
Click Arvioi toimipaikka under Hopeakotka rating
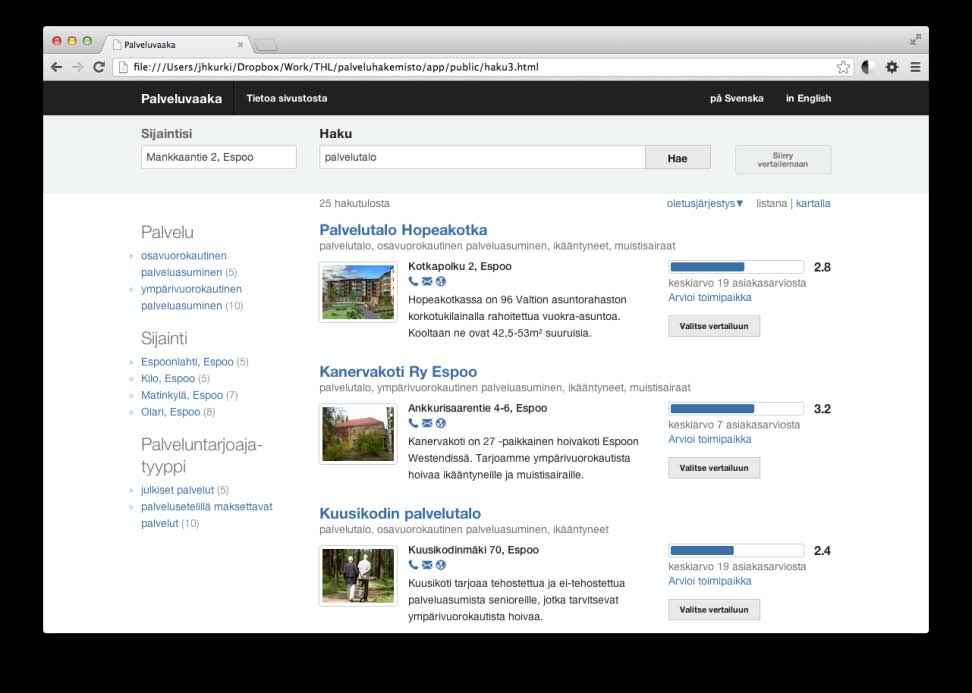pos(710,298)
